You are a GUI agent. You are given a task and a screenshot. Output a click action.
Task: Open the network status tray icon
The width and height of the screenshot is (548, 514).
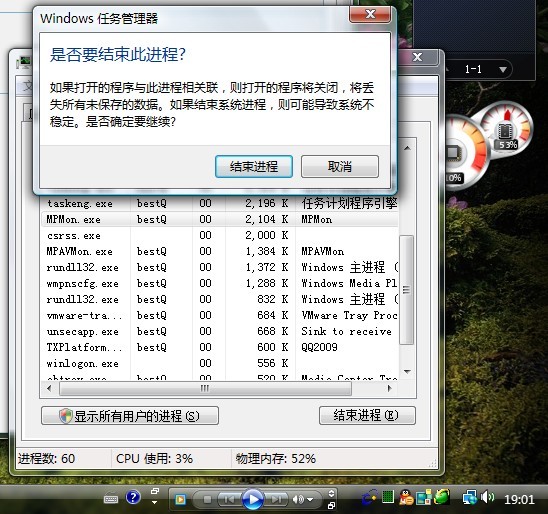click(x=469, y=497)
